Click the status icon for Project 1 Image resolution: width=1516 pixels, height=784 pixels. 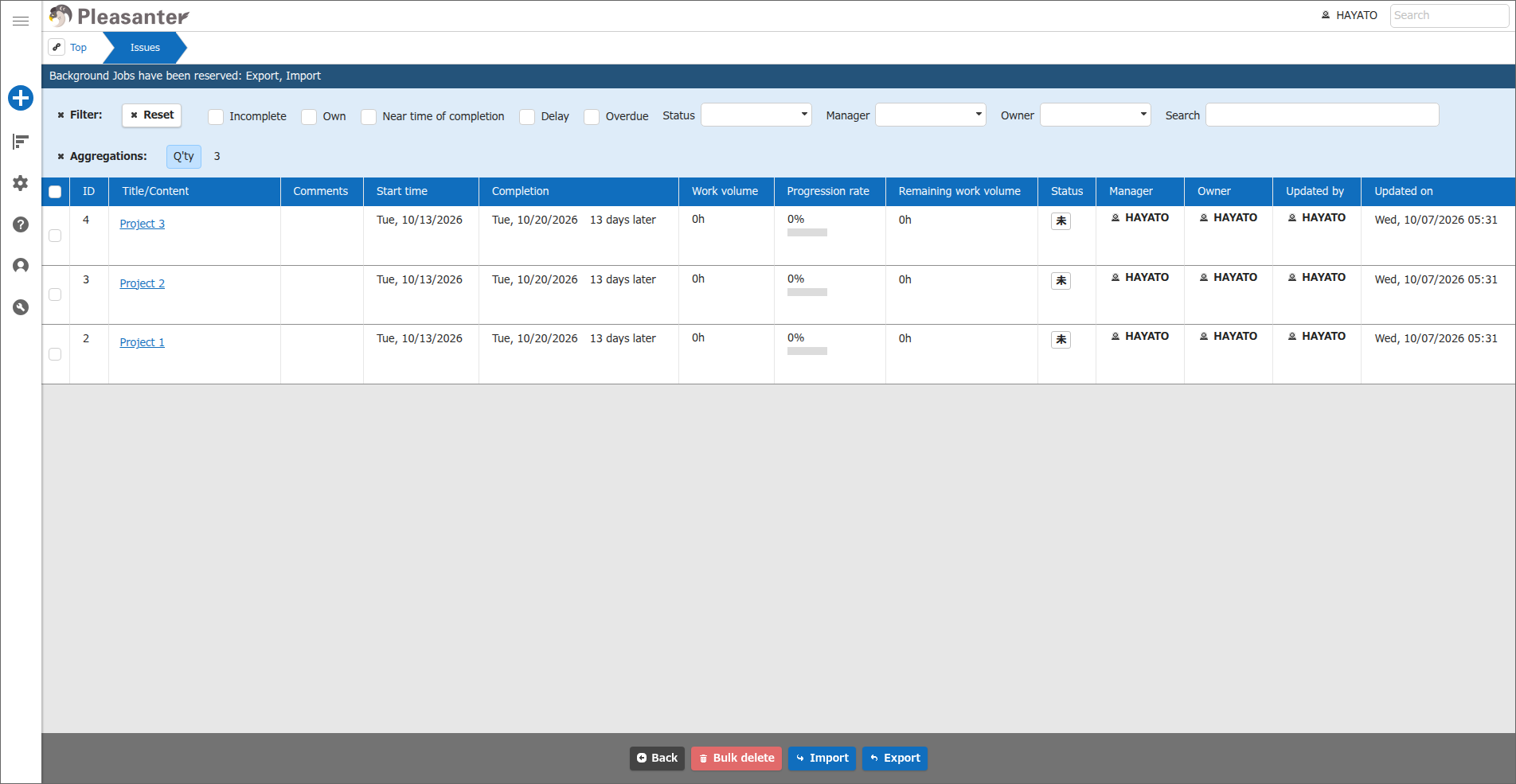pos(1061,340)
